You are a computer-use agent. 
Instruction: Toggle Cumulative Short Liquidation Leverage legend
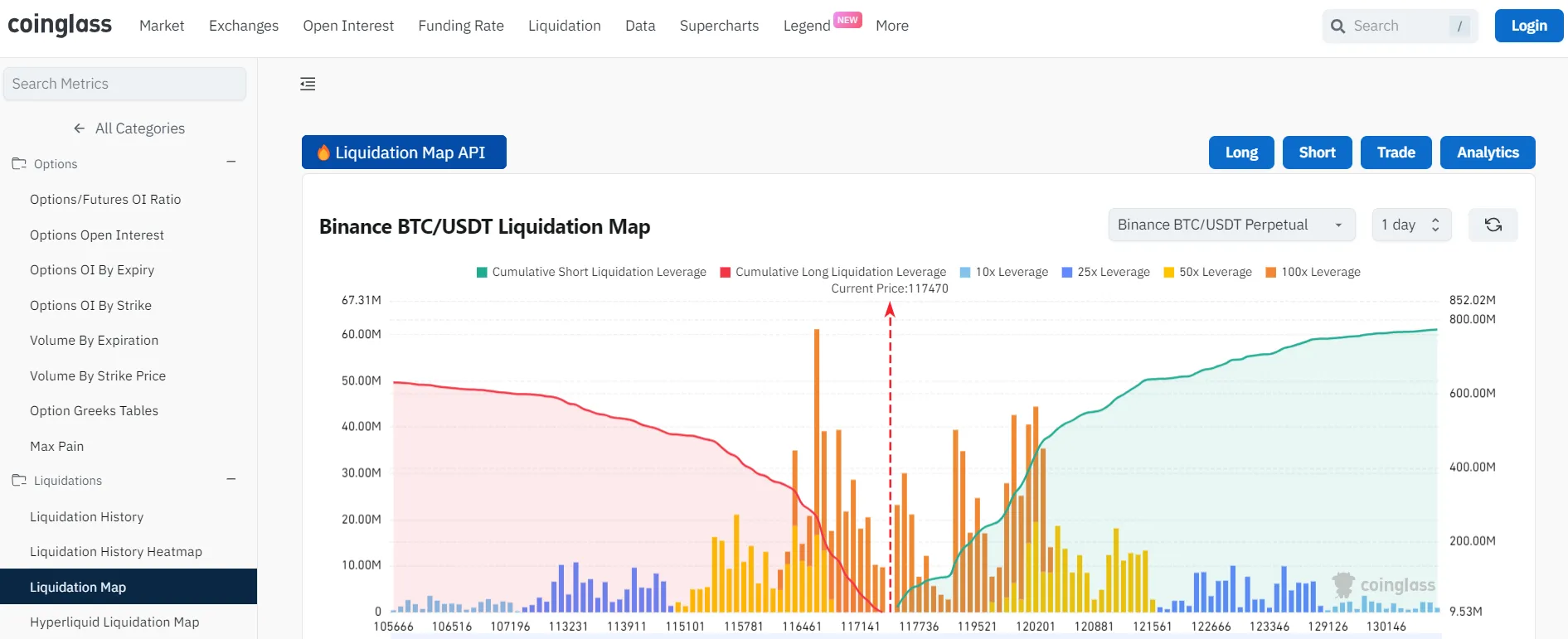point(591,272)
